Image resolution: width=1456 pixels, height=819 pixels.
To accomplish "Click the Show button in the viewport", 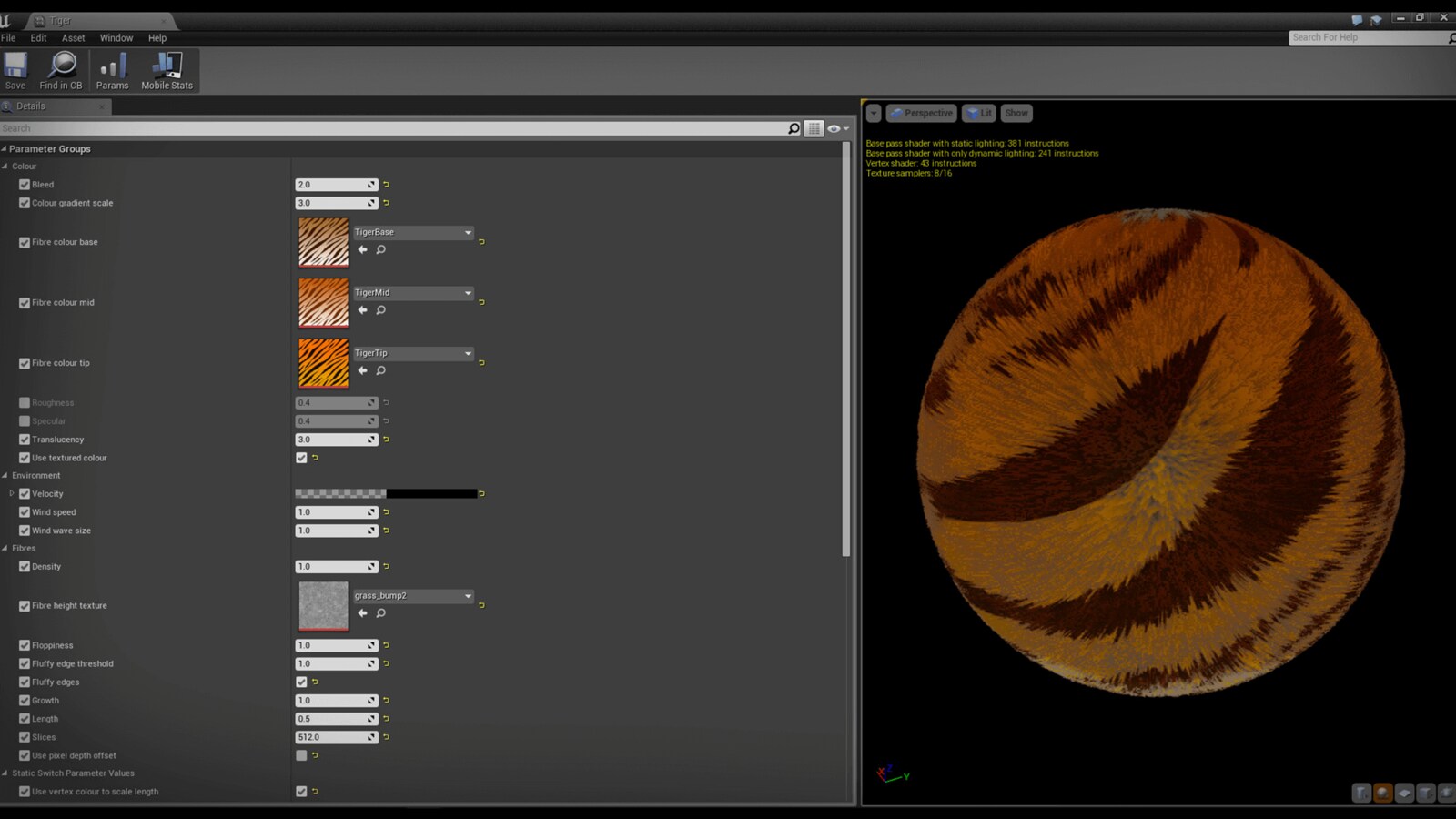I will (1016, 112).
